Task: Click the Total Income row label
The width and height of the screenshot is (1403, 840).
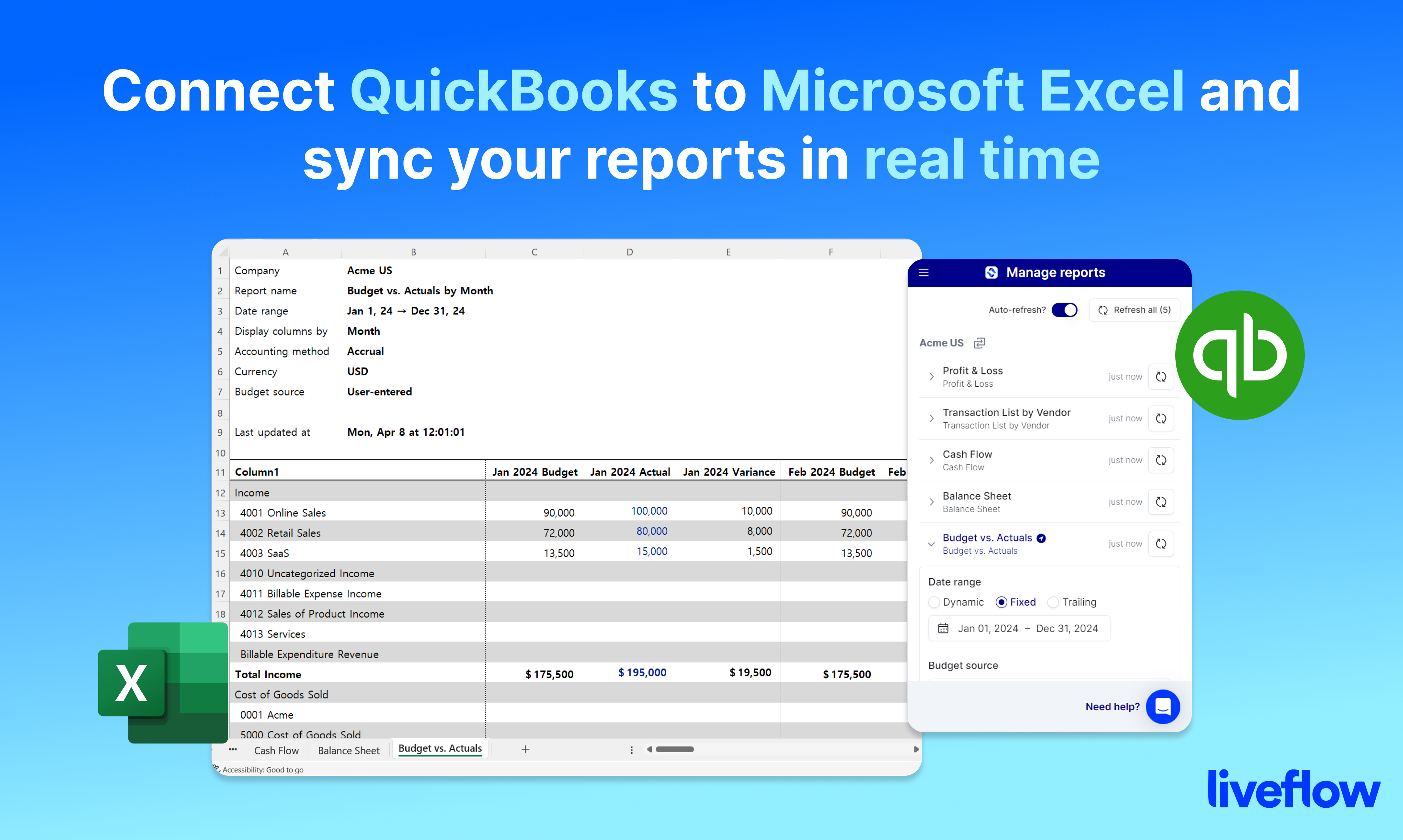Action: [268, 675]
